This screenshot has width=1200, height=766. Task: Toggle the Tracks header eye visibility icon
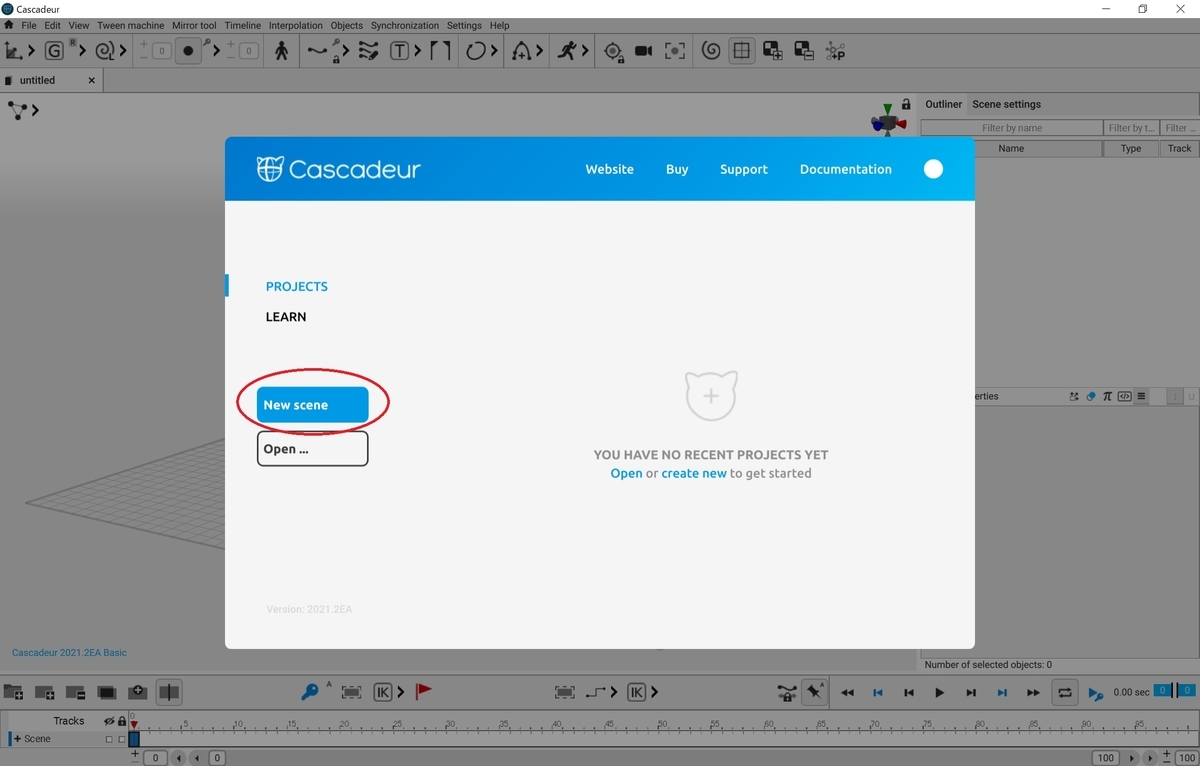point(110,721)
